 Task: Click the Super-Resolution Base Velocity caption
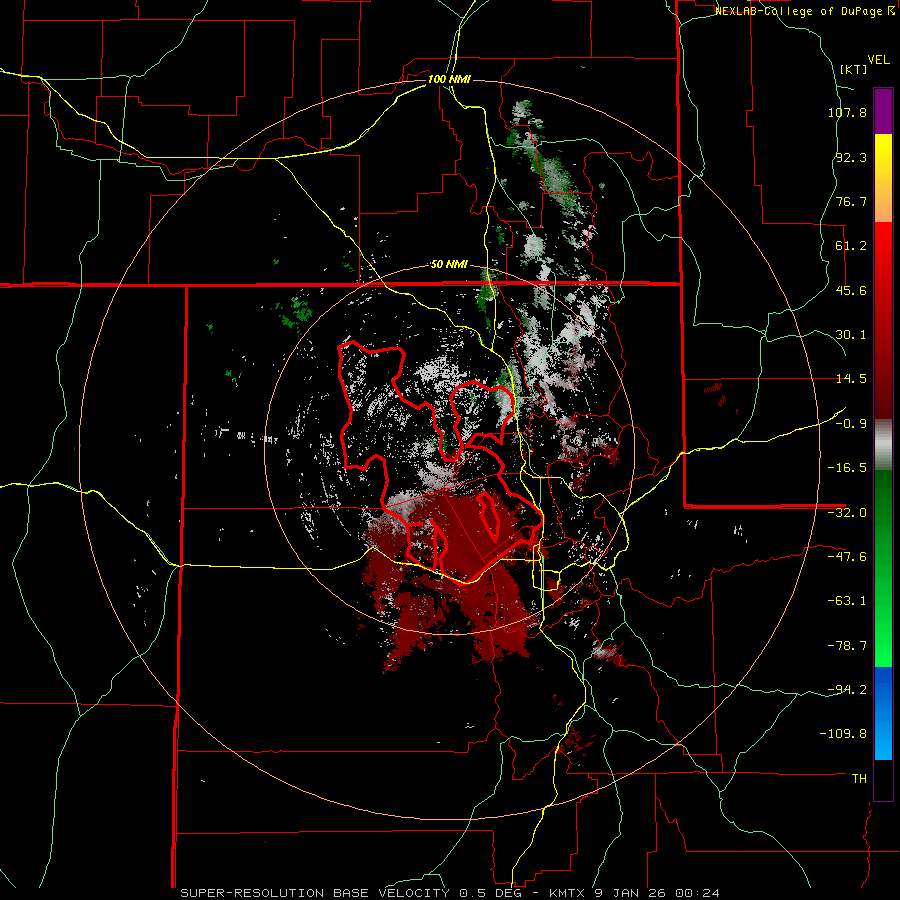click(x=449, y=893)
